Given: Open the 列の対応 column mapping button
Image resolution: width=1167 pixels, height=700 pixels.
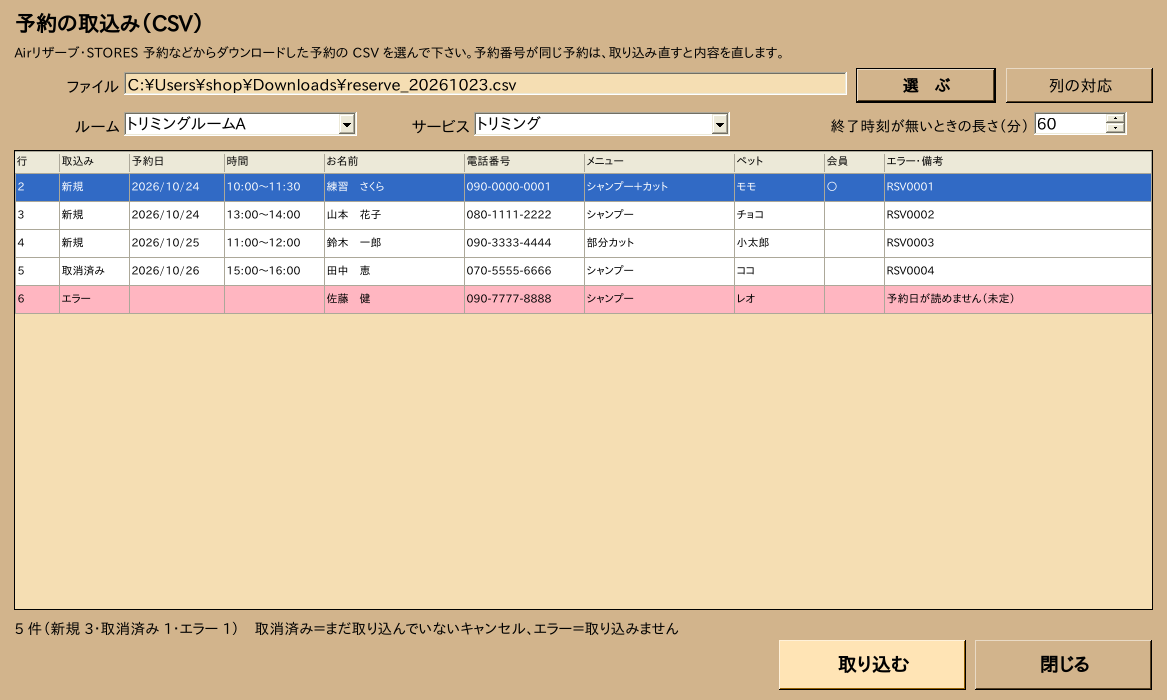Looking at the screenshot, I should click(1079, 86).
